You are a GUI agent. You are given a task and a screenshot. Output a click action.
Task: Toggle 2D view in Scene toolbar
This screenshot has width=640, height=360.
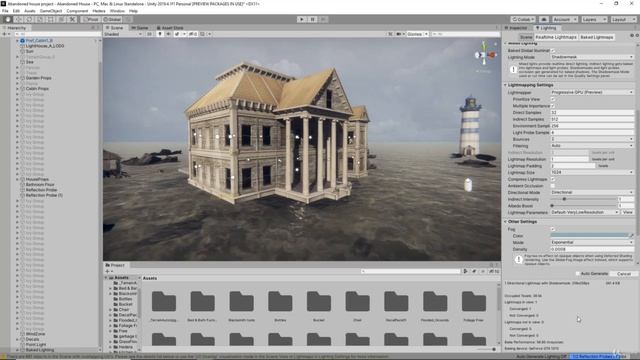[x=149, y=34]
